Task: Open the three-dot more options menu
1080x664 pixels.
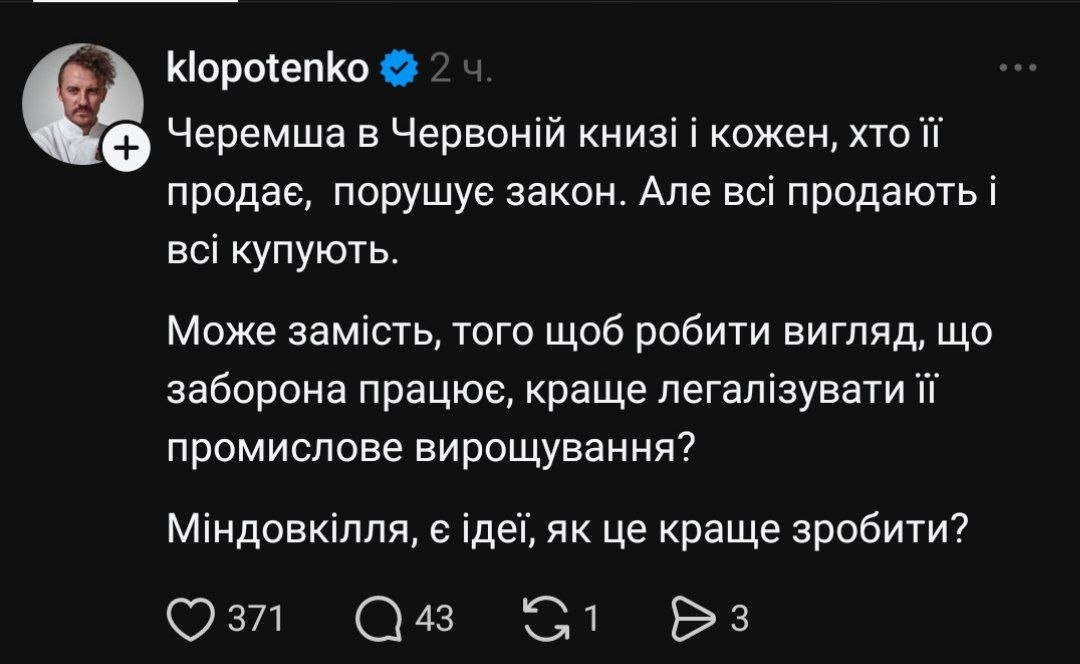Action: [x=1018, y=68]
